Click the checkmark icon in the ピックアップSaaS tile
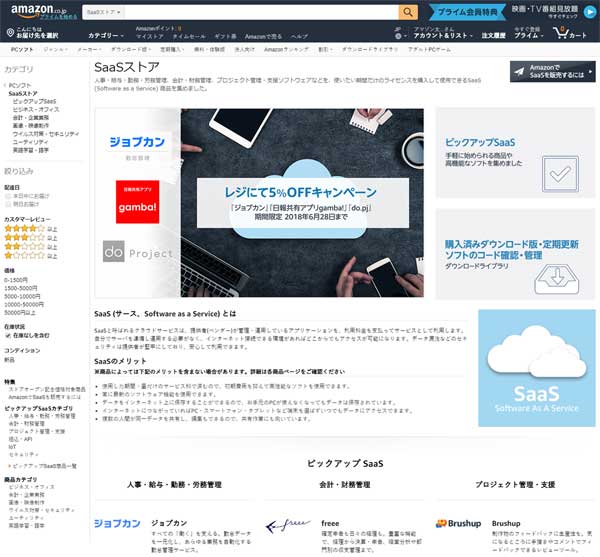Screen dimensions: 600x557 [560, 174]
